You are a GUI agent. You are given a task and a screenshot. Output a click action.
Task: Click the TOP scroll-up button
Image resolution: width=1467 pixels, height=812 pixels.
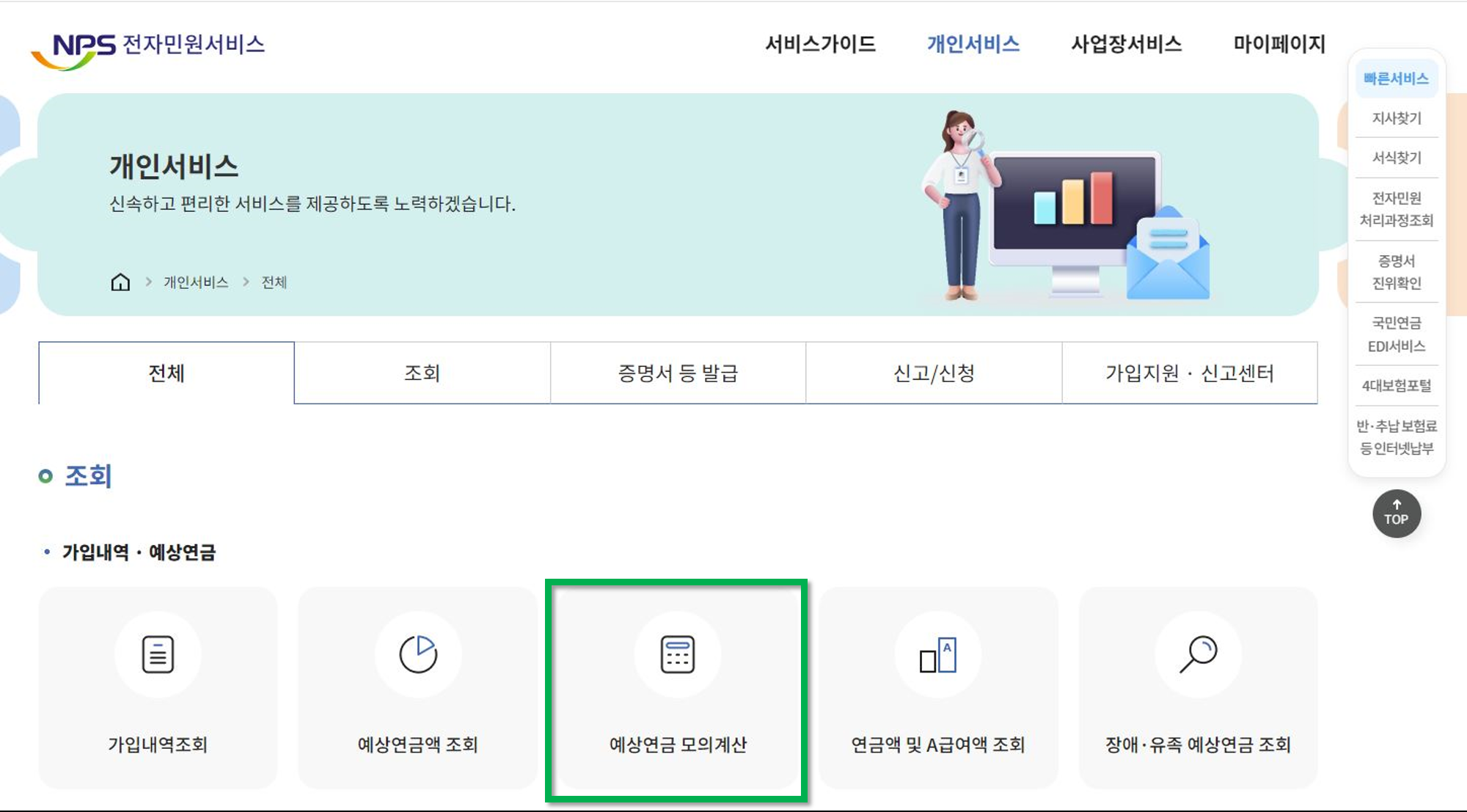1396,513
